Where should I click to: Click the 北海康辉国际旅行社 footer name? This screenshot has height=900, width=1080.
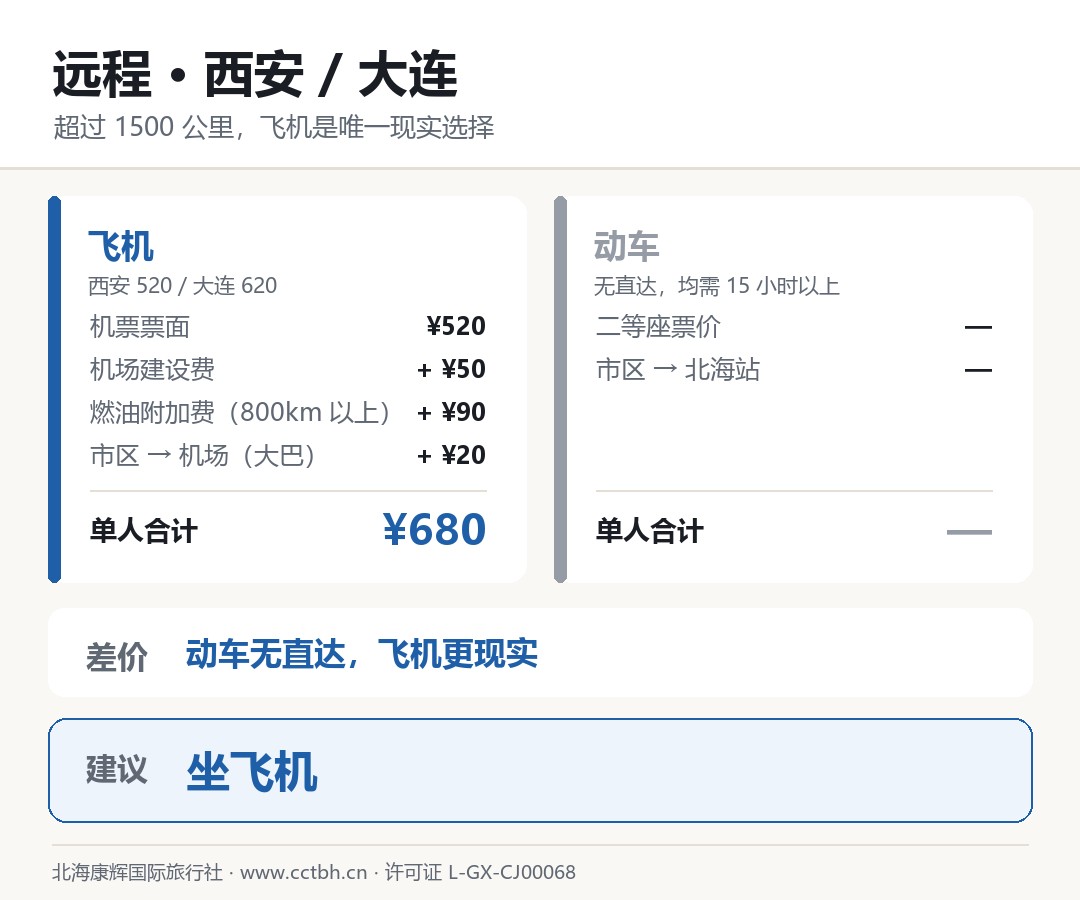pyautogui.click(x=137, y=872)
